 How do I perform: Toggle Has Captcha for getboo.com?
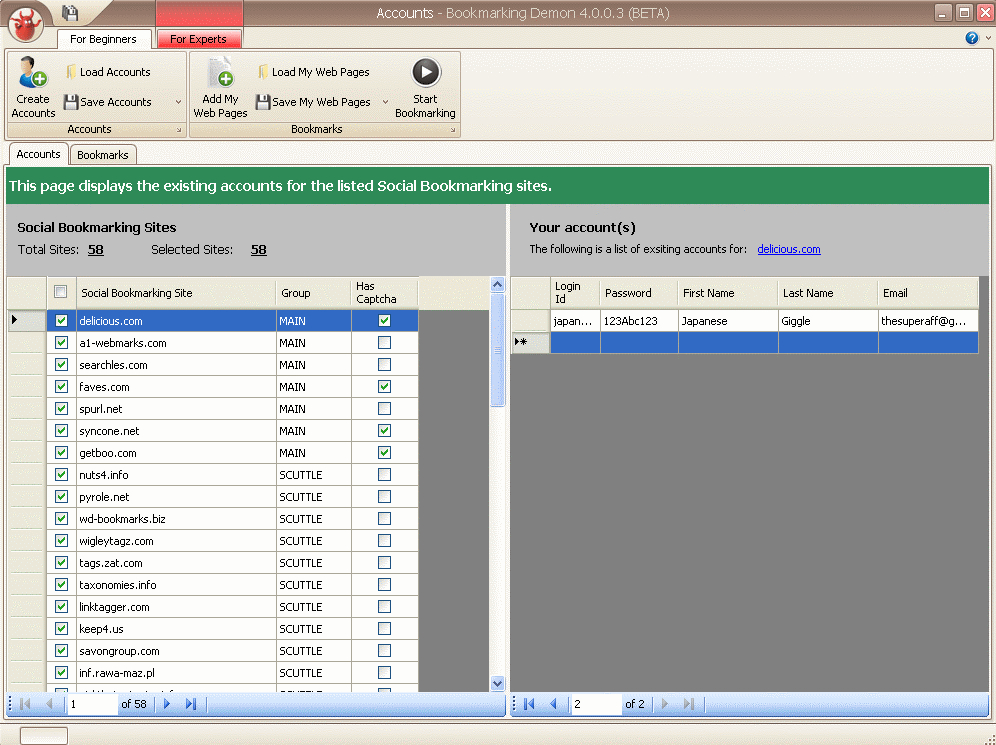pos(384,453)
